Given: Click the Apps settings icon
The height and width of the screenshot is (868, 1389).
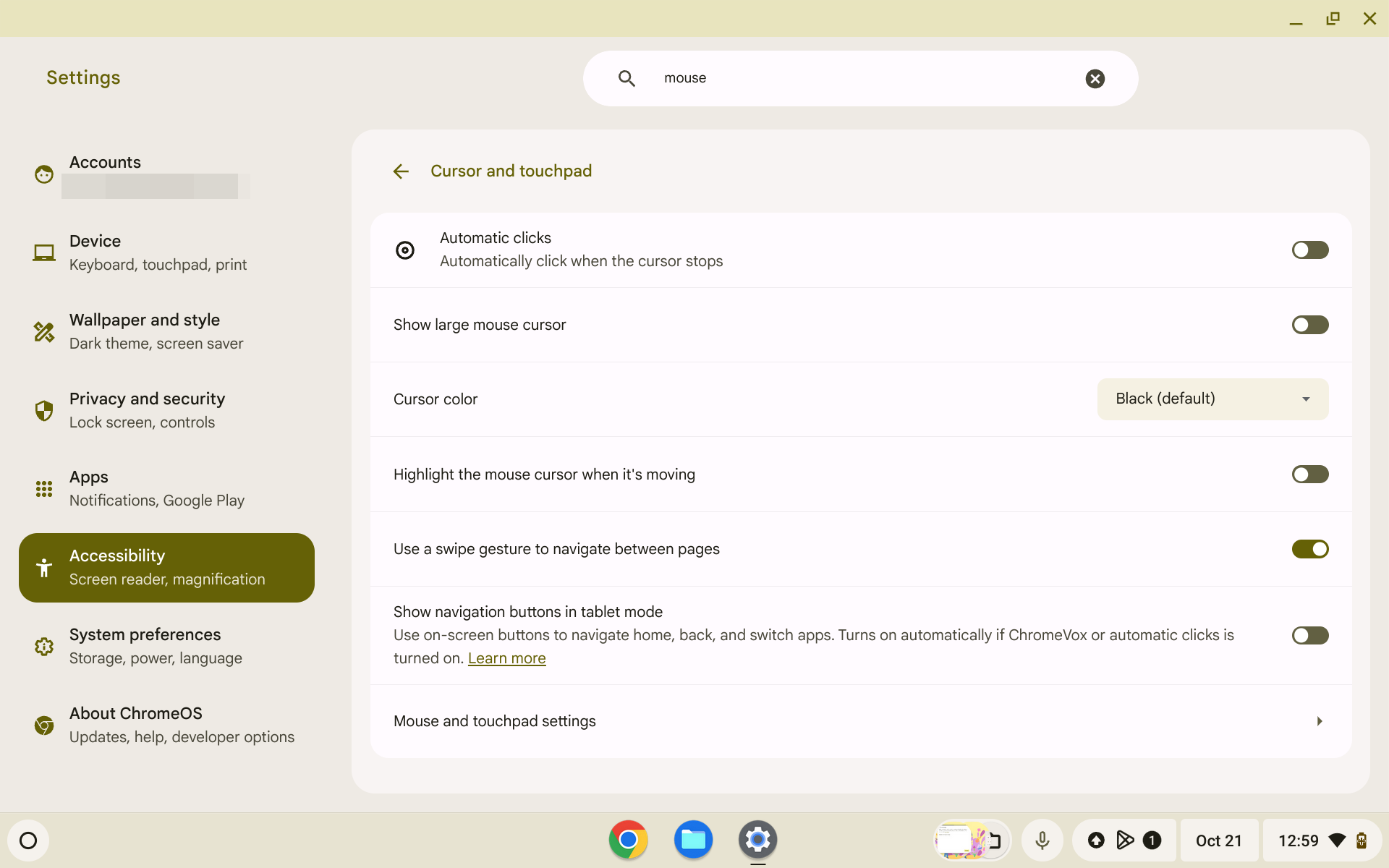Looking at the screenshot, I should pyautogui.click(x=44, y=489).
